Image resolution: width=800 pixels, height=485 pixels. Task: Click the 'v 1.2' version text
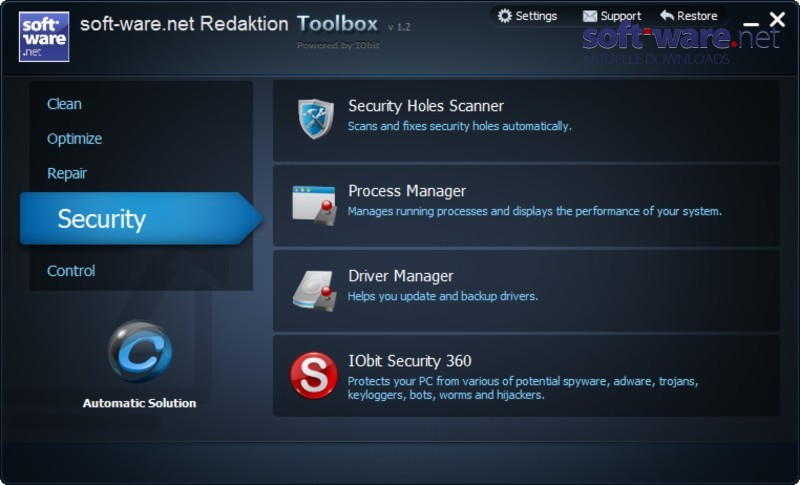click(x=399, y=27)
